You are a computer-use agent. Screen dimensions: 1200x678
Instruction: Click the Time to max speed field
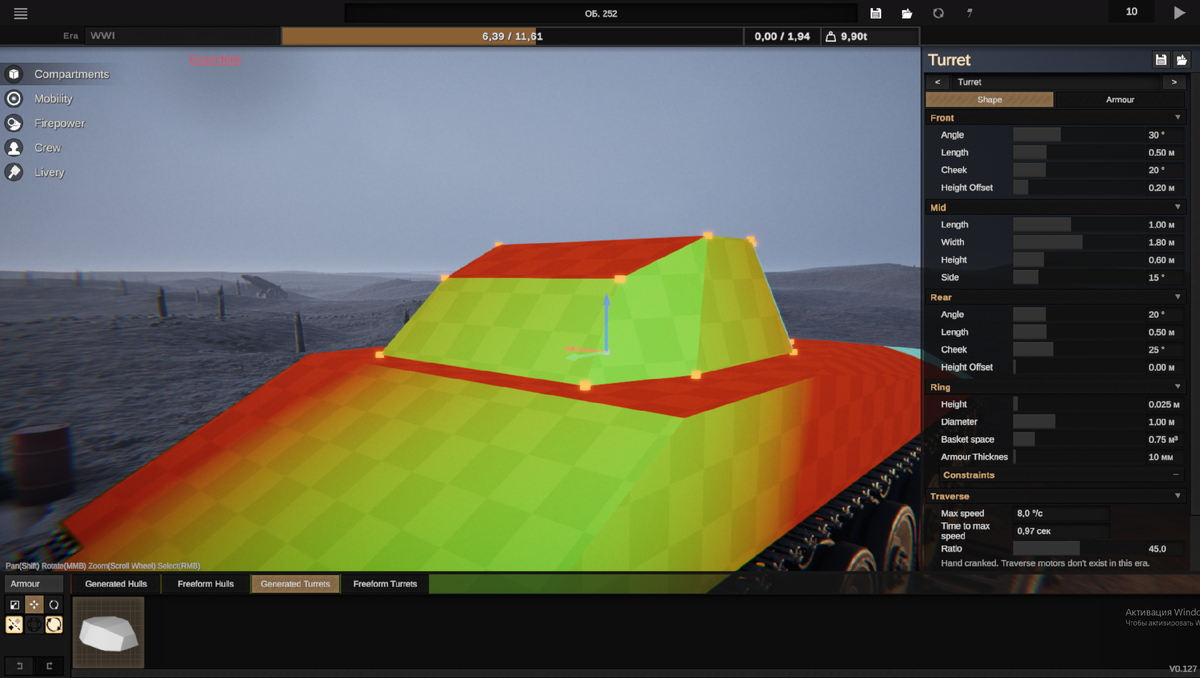pyautogui.click(x=1062, y=531)
